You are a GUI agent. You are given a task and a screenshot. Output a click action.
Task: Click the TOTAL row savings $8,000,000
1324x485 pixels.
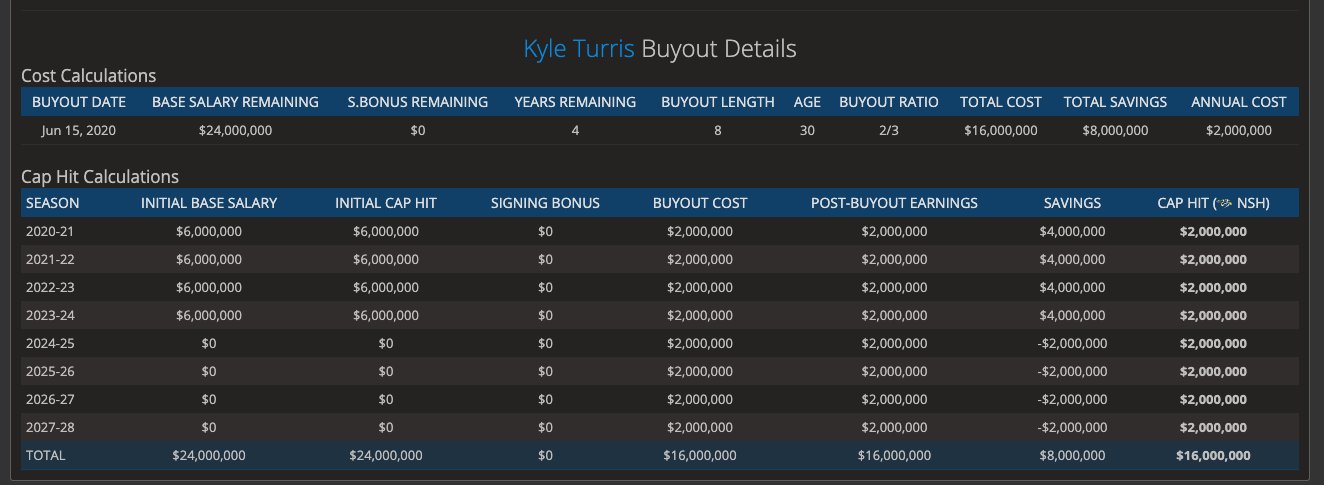pos(1072,455)
